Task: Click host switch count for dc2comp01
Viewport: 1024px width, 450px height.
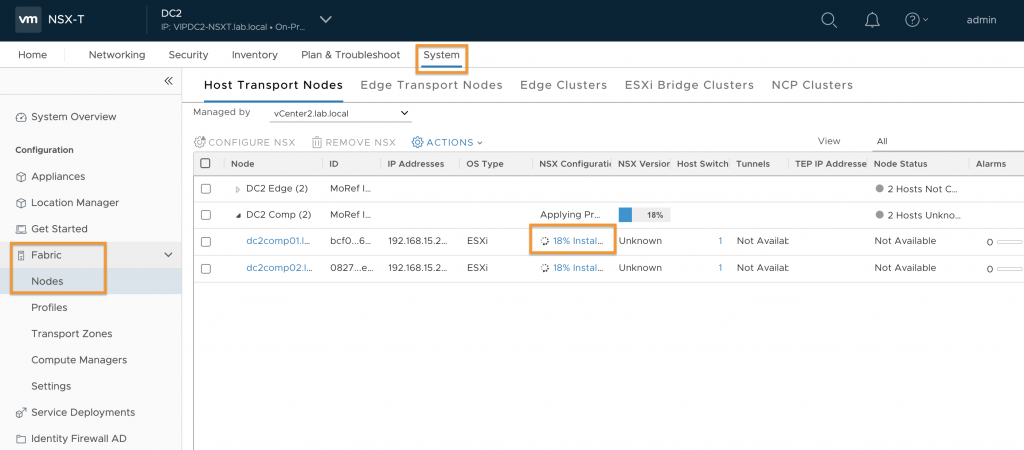Action: coord(720,241)
